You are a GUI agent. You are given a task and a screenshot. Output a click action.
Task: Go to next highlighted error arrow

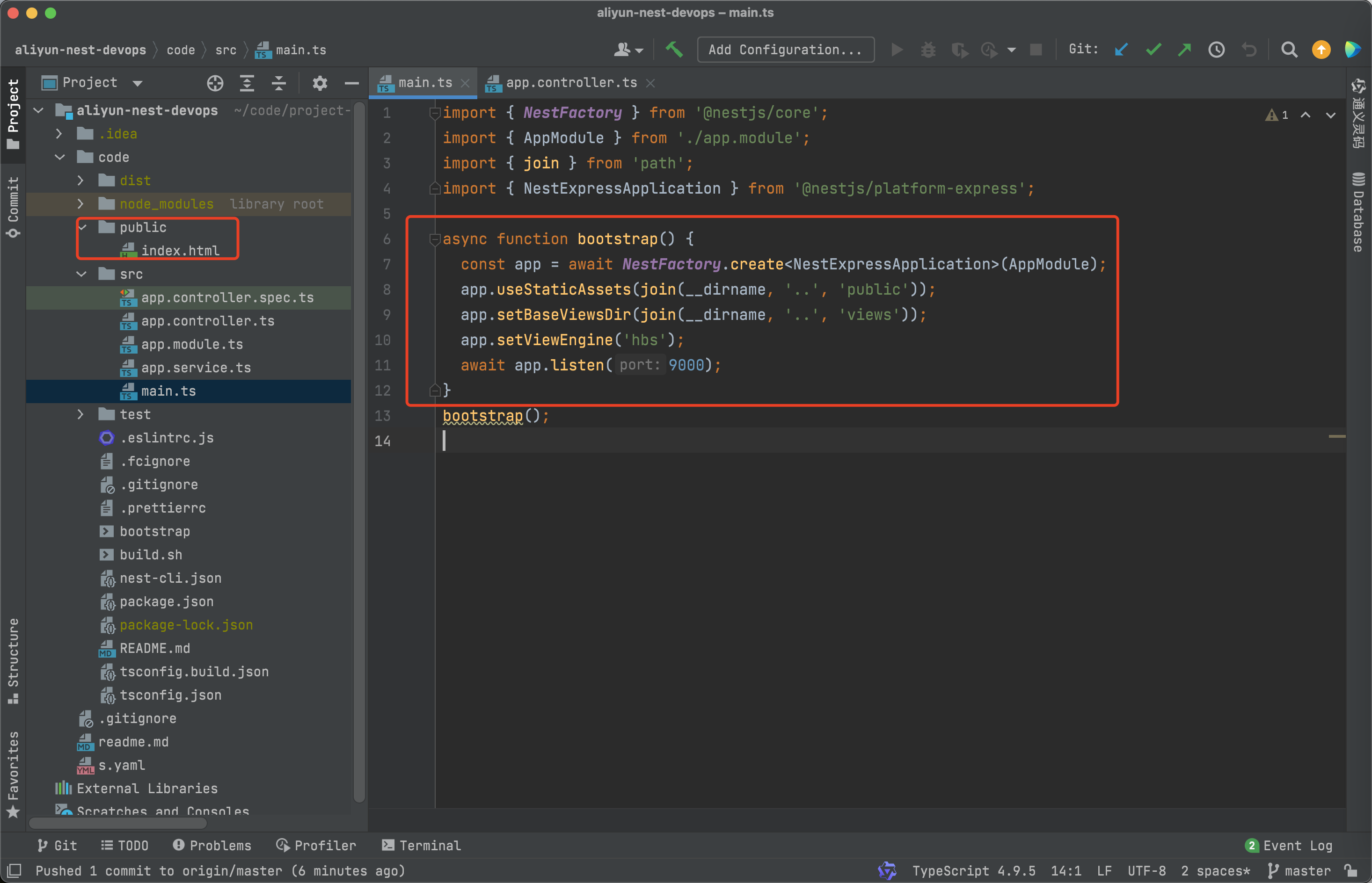1331,115
